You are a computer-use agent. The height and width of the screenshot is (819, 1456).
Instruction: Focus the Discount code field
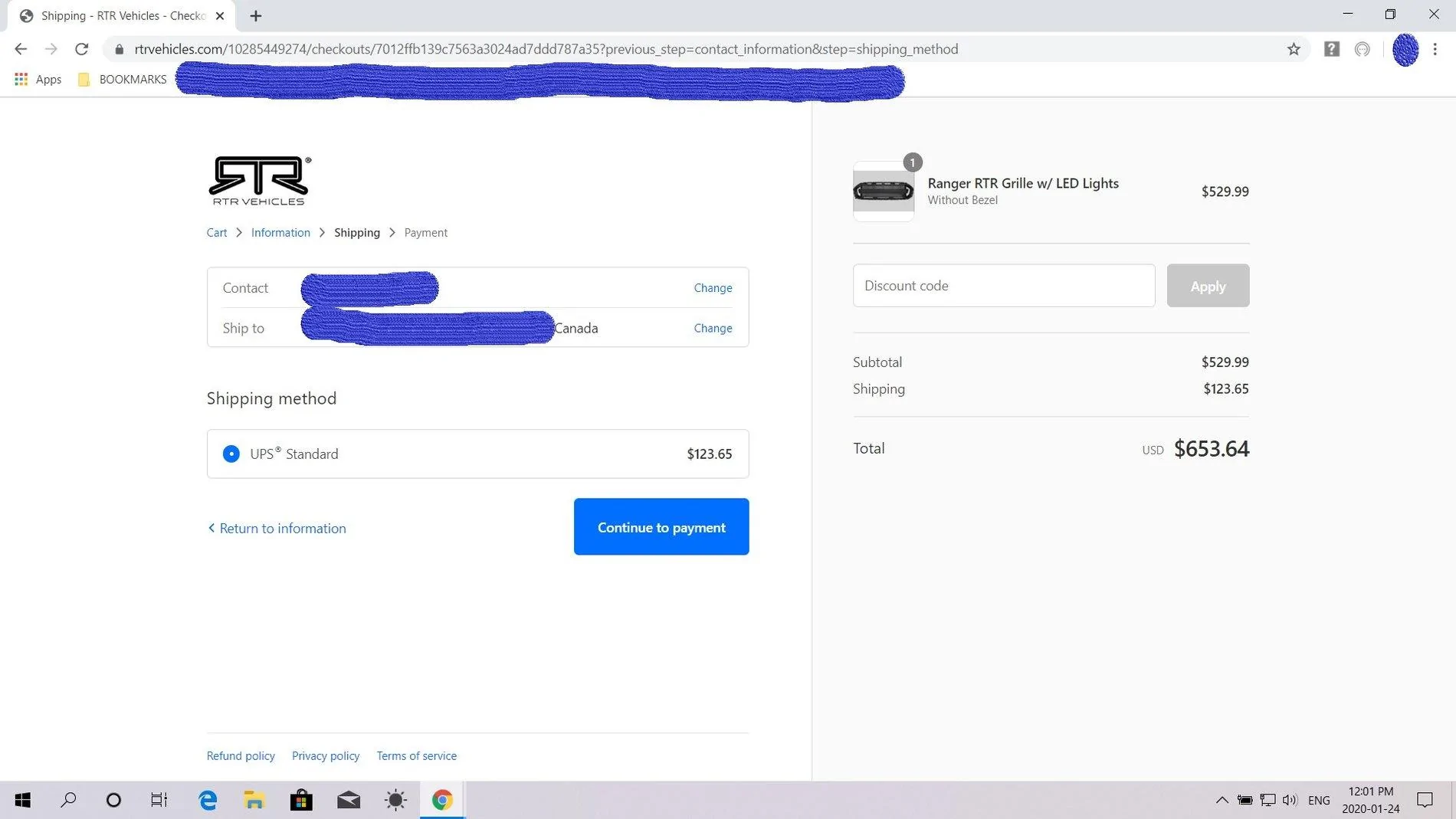point(1004,286)
